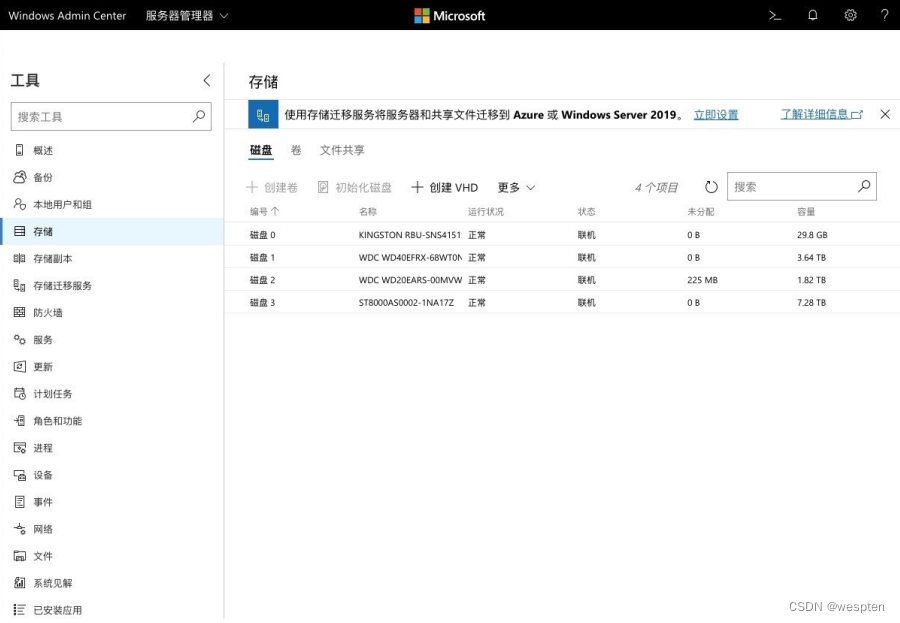The height and width of the screenshot is (623, 900).
Task: Click the 搜索工具 search field
Action: point(100,117)
